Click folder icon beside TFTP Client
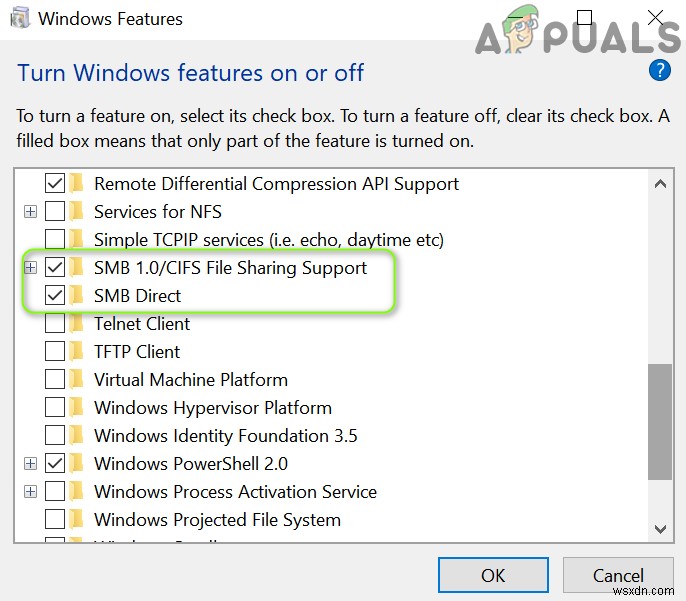 78,352
